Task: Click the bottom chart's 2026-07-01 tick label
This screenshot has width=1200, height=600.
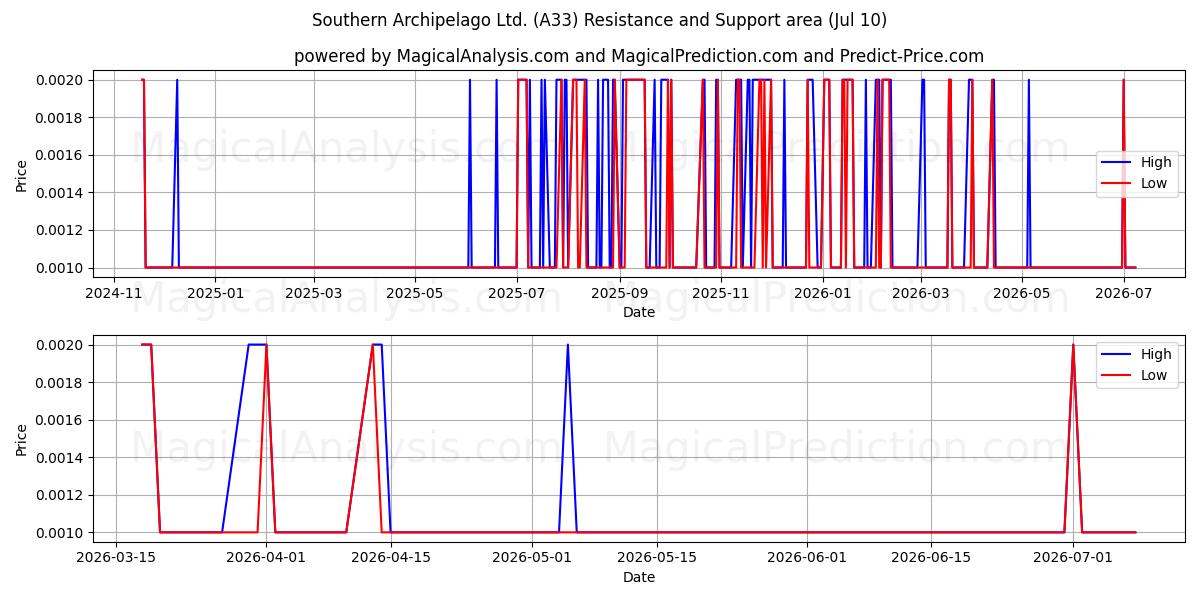Action: tap(1073, 558)
